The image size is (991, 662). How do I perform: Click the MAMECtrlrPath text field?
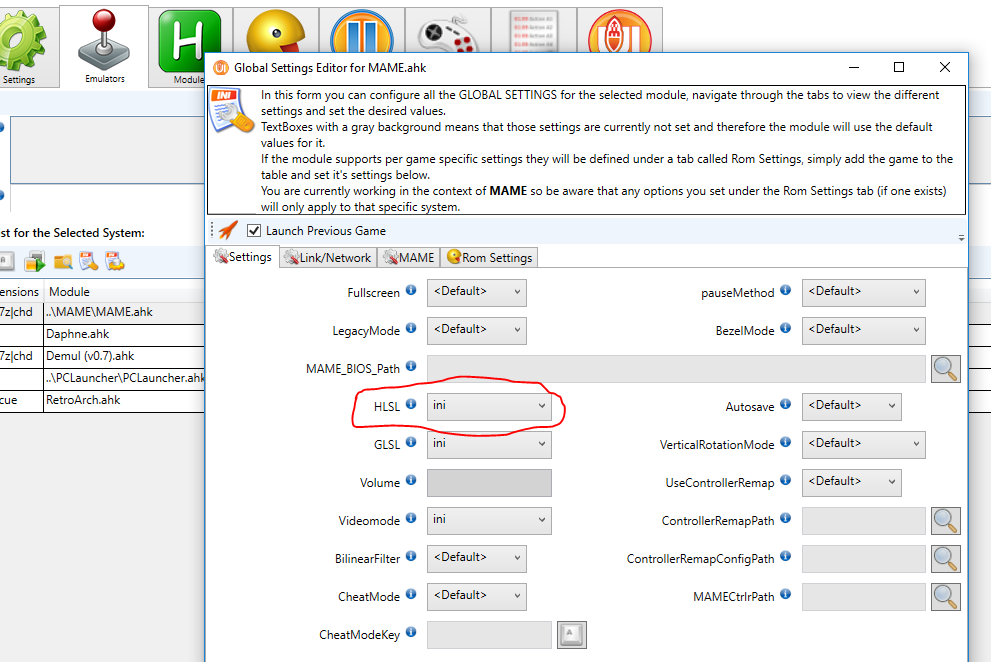(863, 596)
